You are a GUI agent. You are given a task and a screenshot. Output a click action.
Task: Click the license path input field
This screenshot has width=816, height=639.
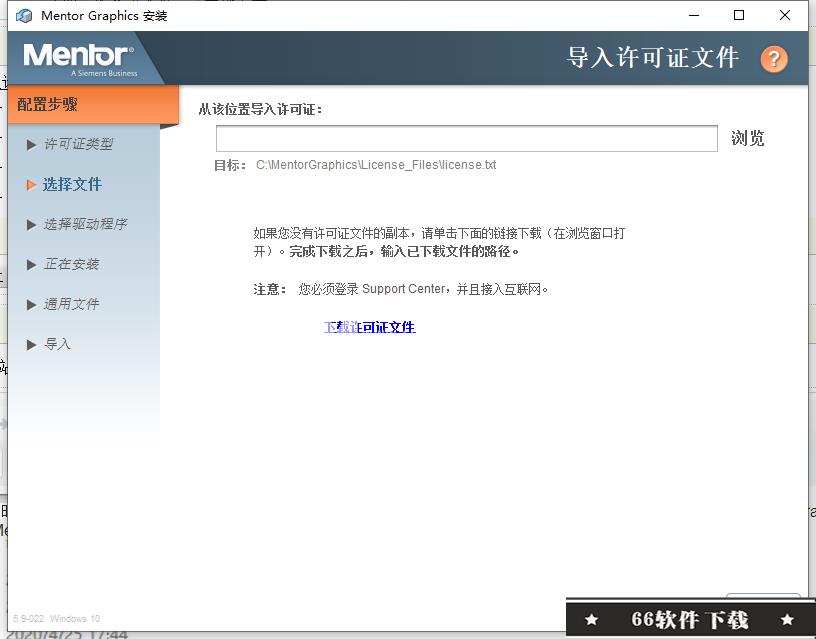467,138
